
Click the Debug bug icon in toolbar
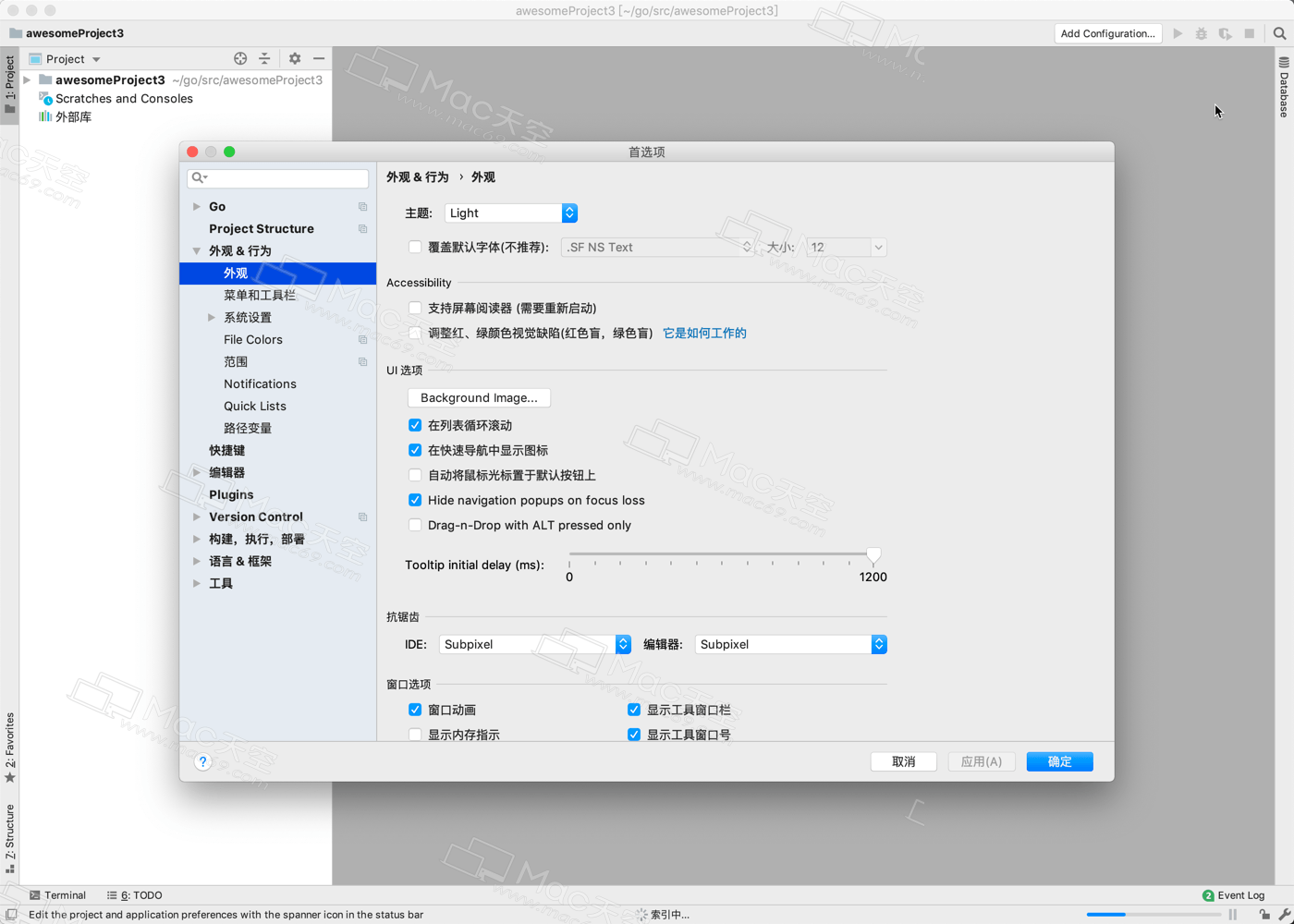click(1202, 33)
